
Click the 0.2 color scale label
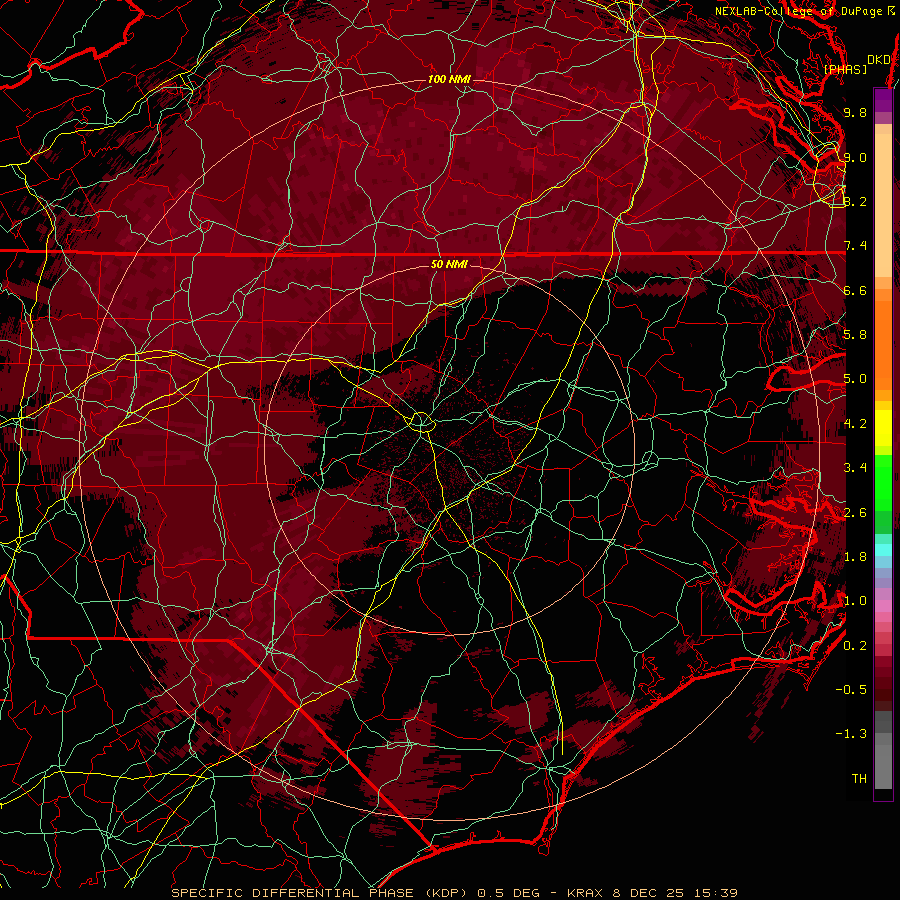[x=855, y=646]
